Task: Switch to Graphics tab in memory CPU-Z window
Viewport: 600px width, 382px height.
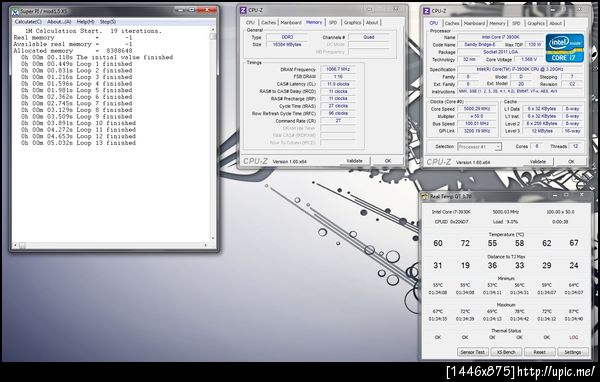Action: pyautogui.click(x=352, y=23)
